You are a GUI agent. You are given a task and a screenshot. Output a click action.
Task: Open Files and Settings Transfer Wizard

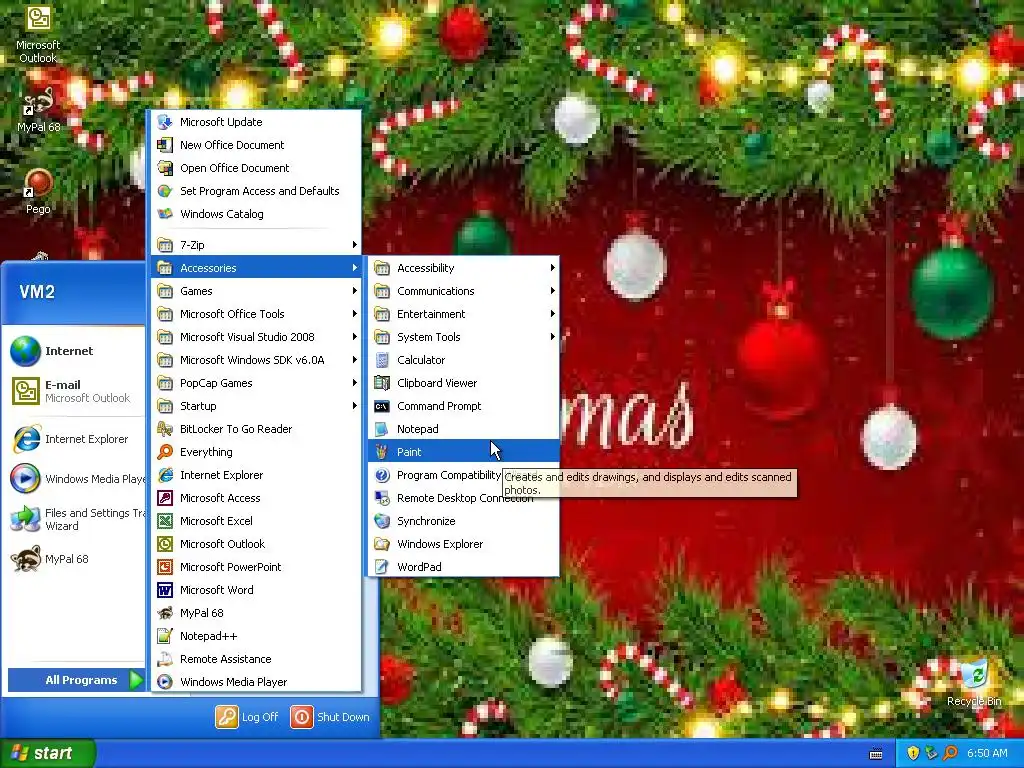pyautogui.click(x=75, y=519)
